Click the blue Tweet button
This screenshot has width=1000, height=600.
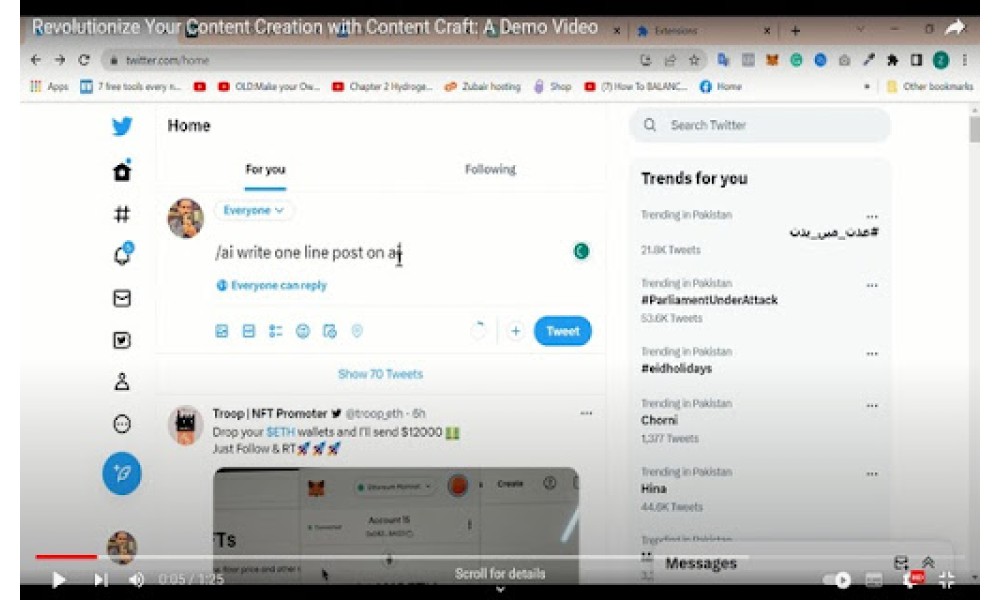pos(562,331)
